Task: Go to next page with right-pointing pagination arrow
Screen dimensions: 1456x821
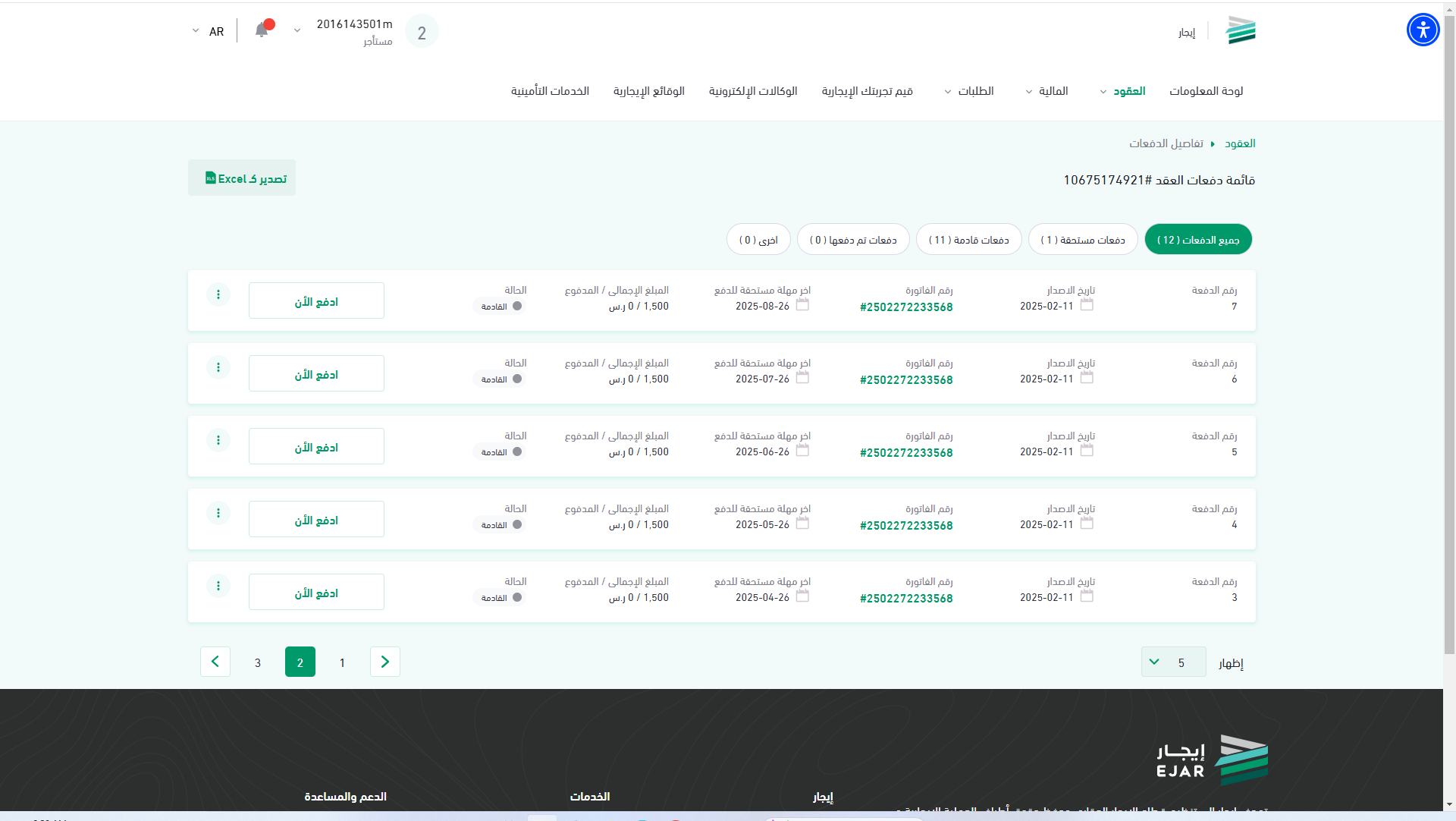Action: coord(384,662)
